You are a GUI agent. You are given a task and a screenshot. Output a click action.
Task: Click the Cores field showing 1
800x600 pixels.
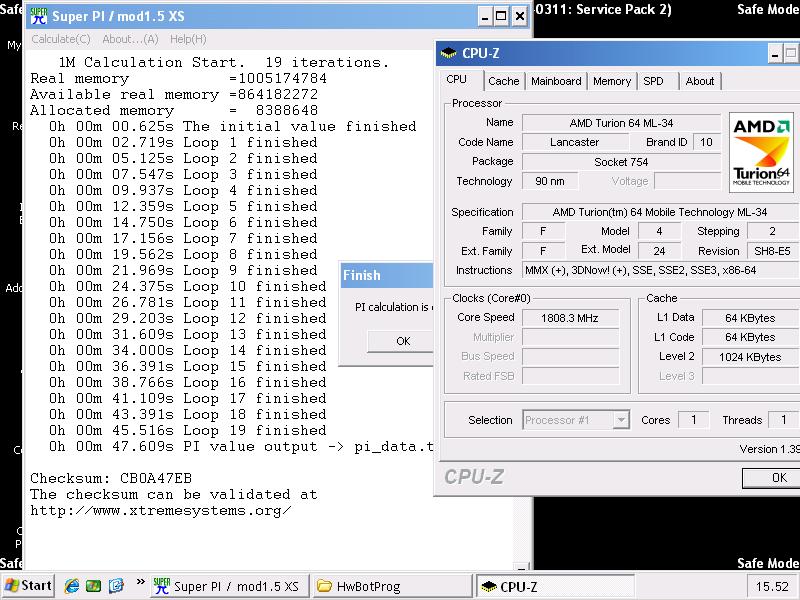(x=693, y=420)
